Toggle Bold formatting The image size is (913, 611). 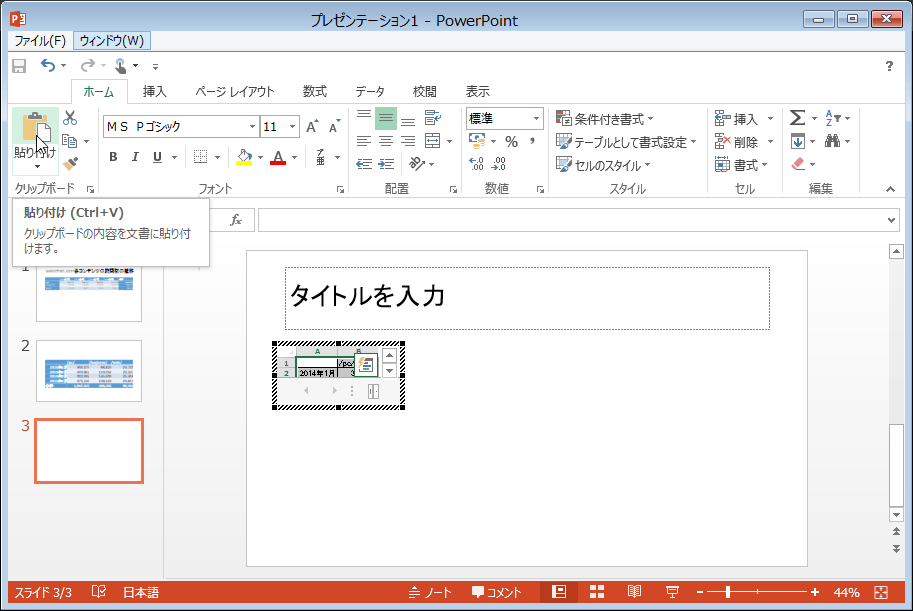(114, 157)
